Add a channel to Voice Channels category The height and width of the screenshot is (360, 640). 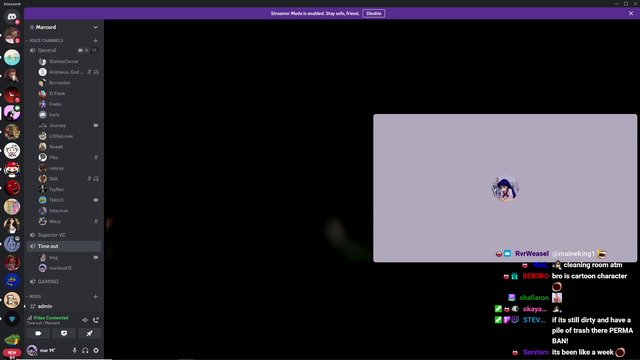point(96,40)
